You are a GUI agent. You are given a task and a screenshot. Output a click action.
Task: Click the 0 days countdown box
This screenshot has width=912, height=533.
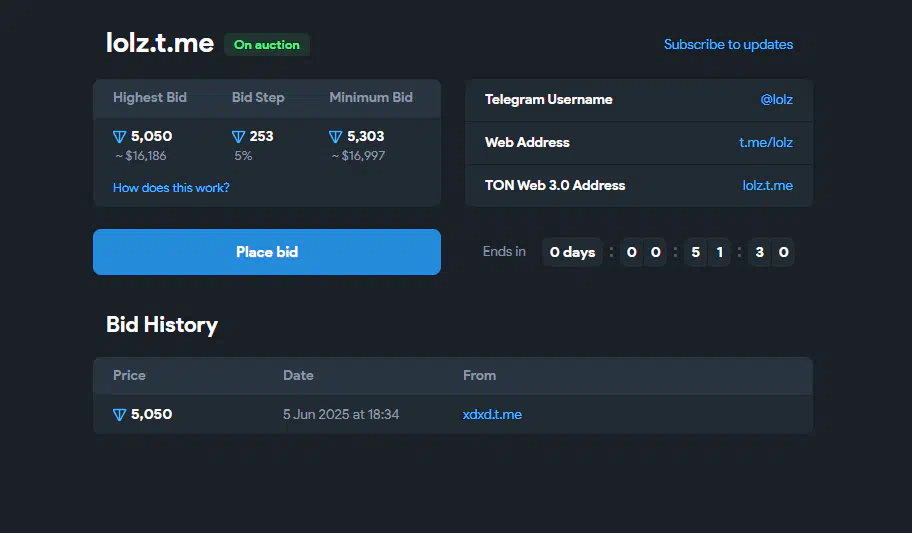coord(572,252)
